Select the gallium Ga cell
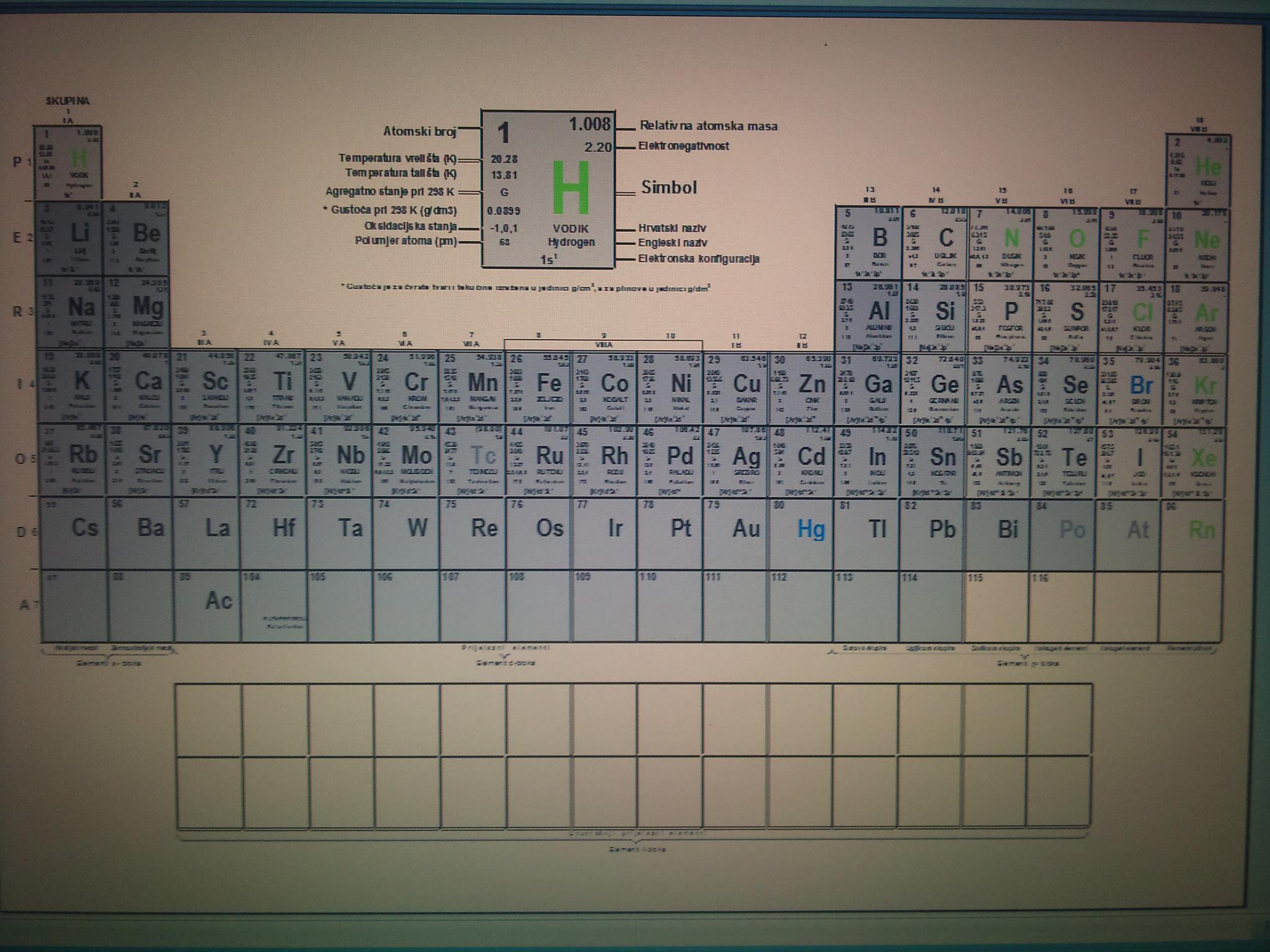The height and width of the screenshot is (952, 1270). tap(866, 390)
